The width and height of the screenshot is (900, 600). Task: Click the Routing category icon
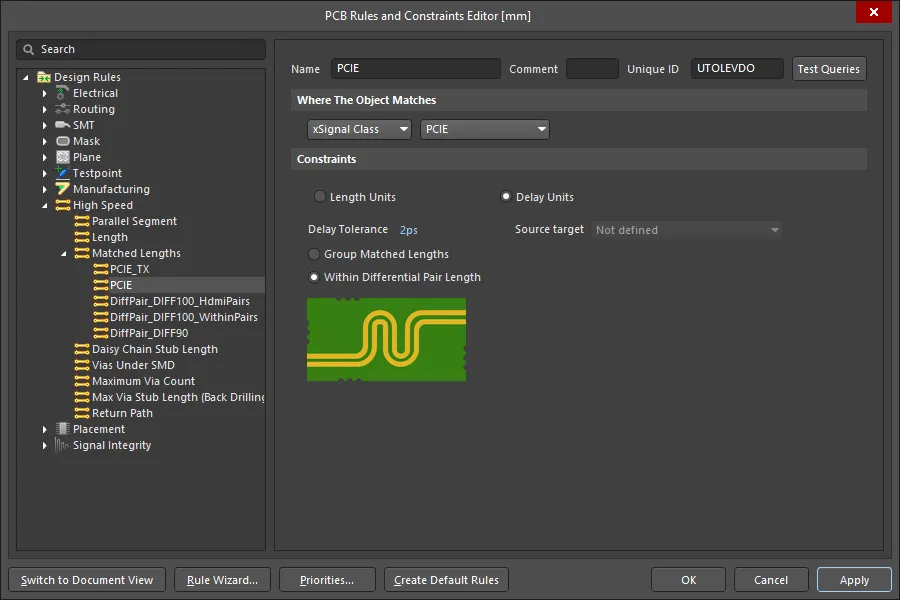tap(63, 109)
